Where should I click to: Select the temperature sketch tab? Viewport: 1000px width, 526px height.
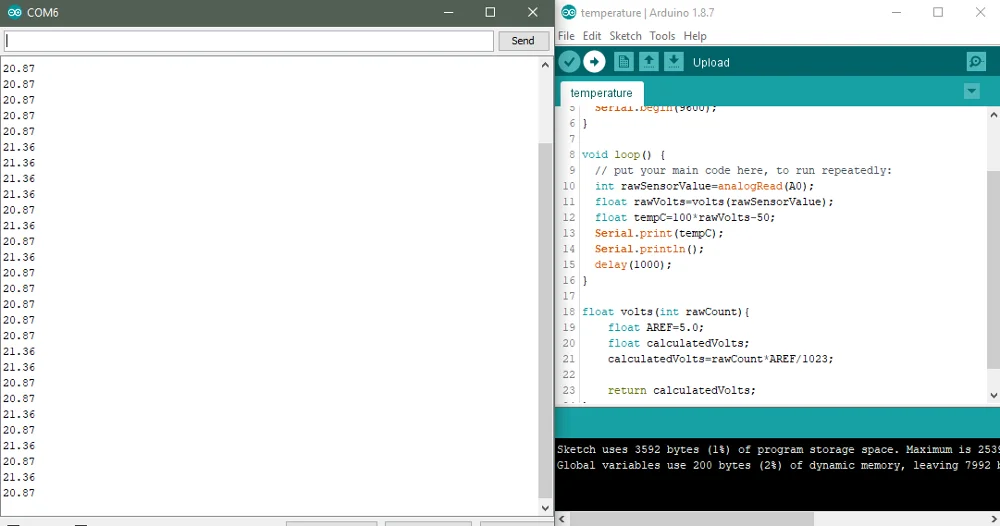point(601,93)
